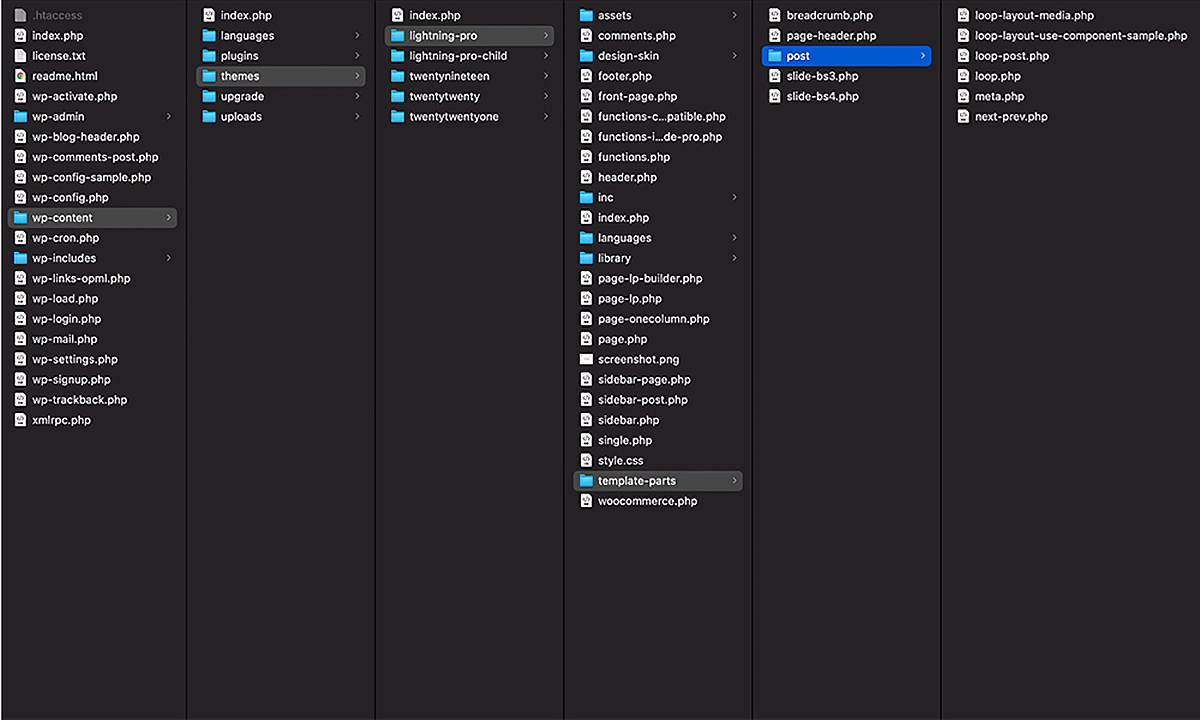Click the inc folder icon

(x=586, y=197)
